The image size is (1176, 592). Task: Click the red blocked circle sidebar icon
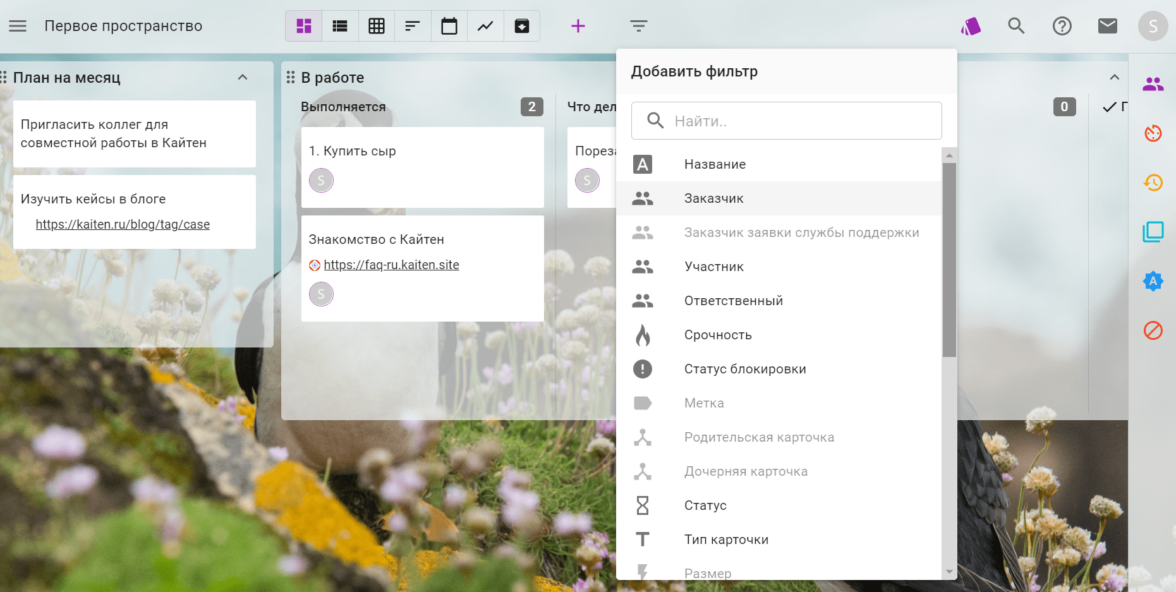pos(1153,330)
